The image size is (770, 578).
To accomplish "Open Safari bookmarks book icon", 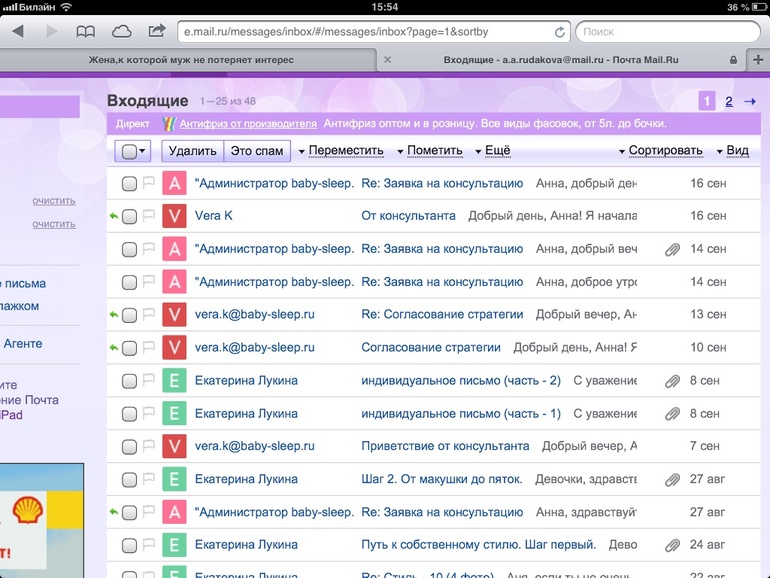I will tap(86, 32).
